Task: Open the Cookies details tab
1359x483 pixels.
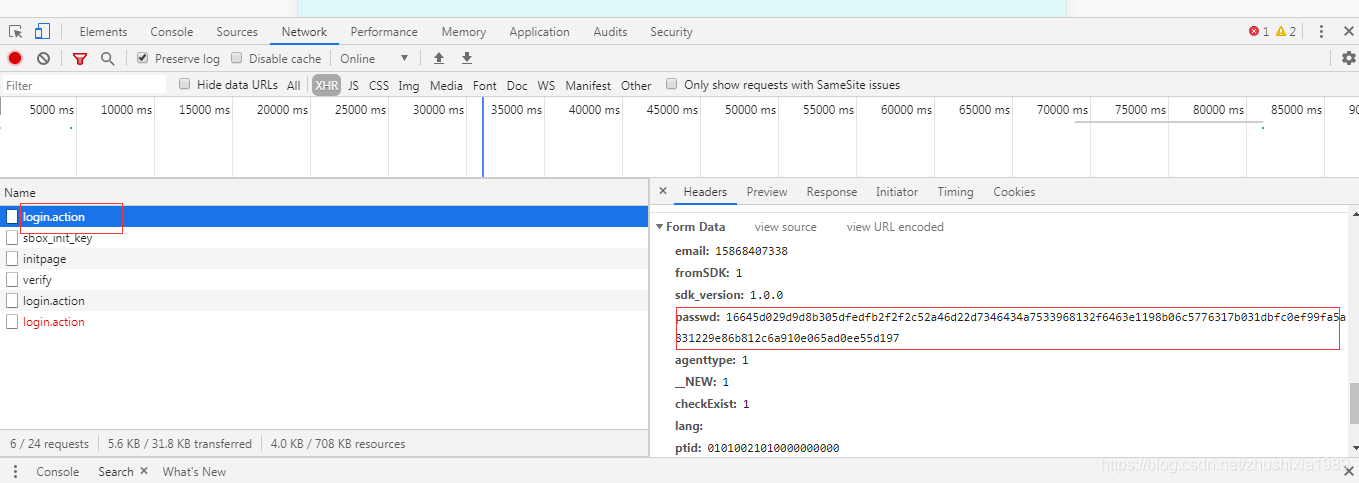Action: coord(1014,192)
